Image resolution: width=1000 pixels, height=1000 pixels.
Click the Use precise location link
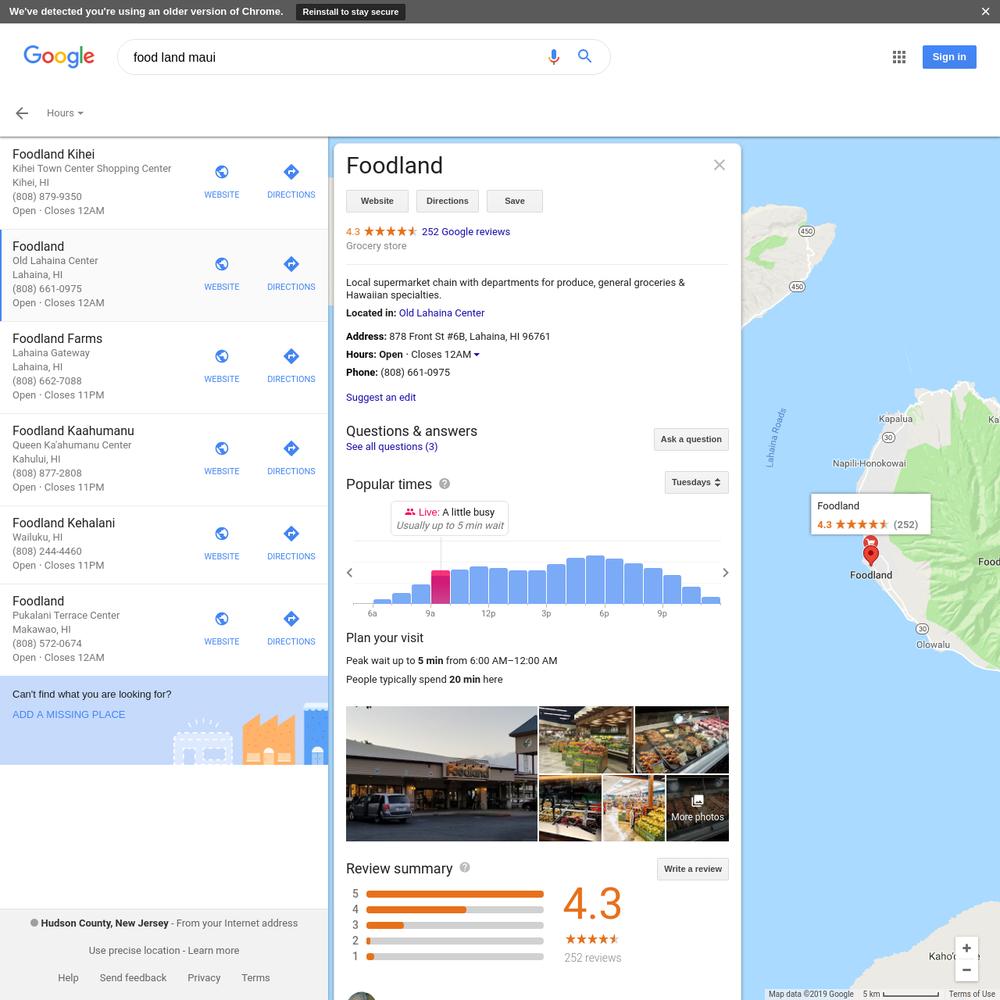coord(134,950)
